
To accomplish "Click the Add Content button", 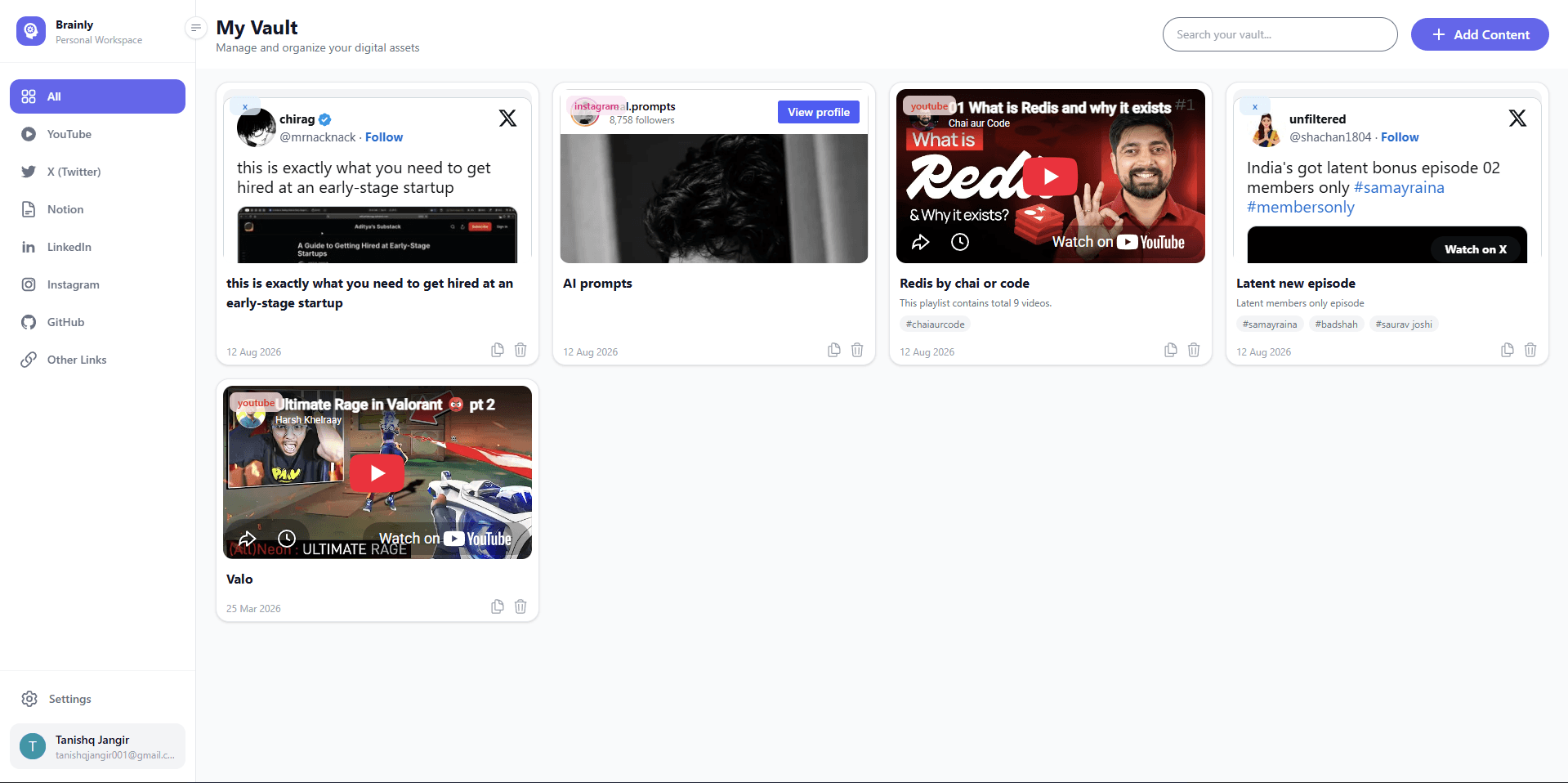I will (x=1480, y=34).
